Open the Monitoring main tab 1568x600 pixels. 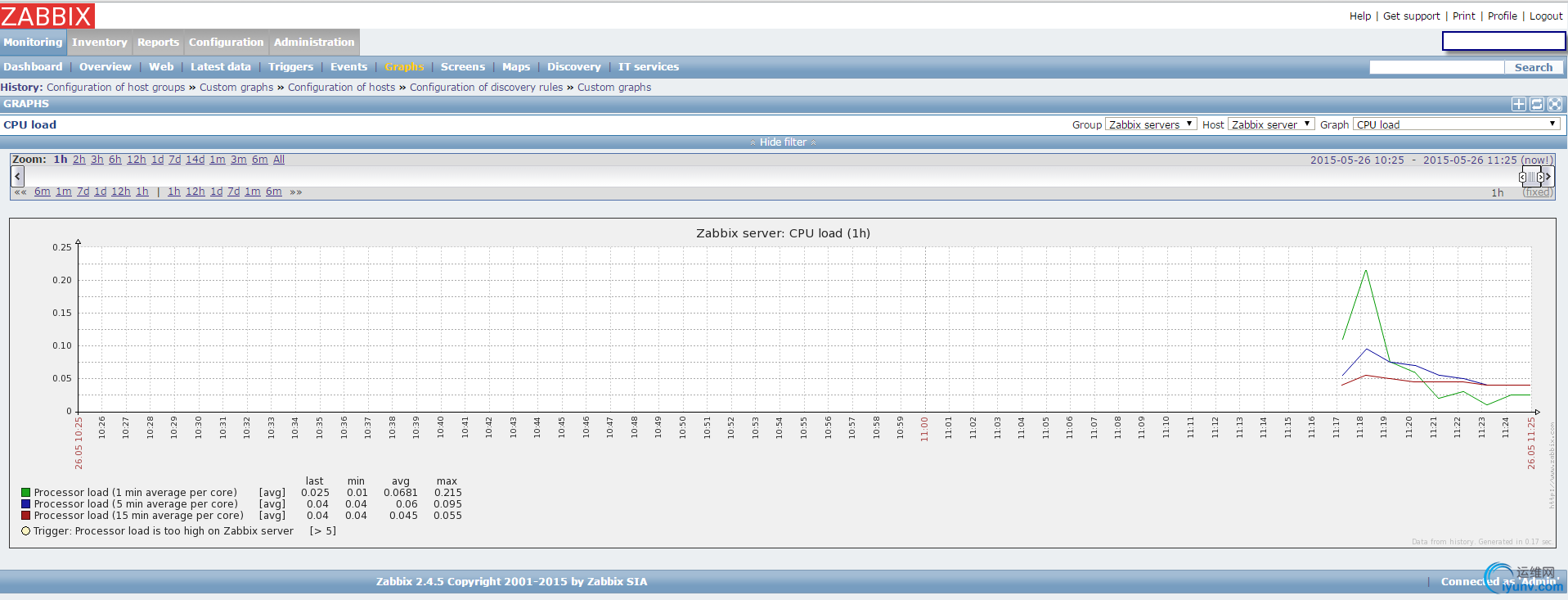(x=33, y=43)
